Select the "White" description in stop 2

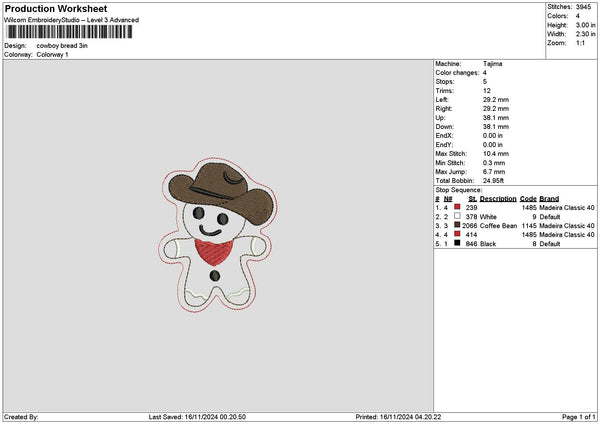pyautogui.click(x=488, y=217)
